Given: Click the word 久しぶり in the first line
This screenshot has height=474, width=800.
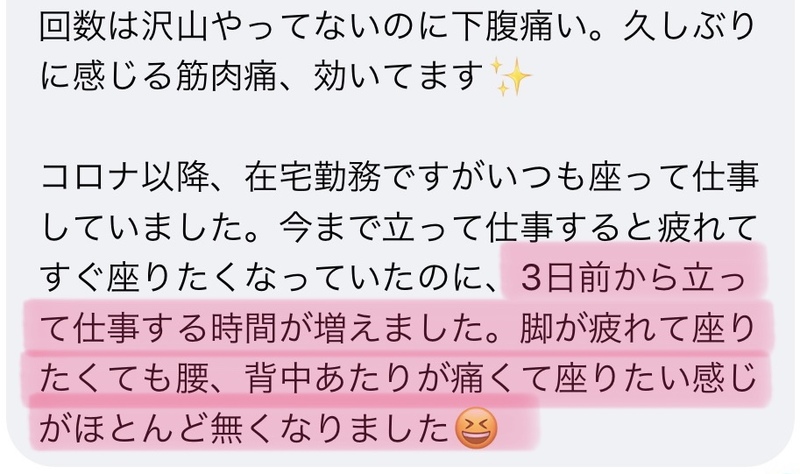Looking at the screenshot, I should (x=689, y=27).
